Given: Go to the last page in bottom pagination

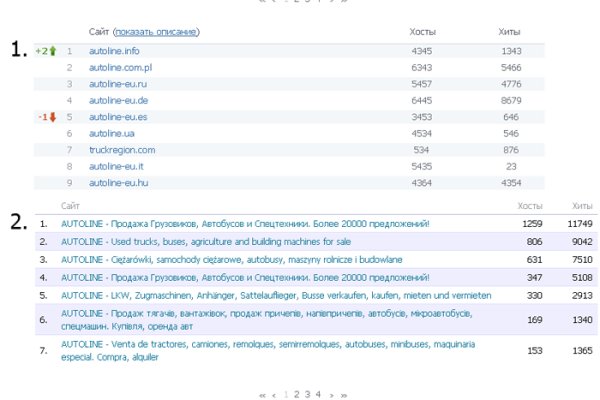Looking at the screenshot, I should [344, 395].
